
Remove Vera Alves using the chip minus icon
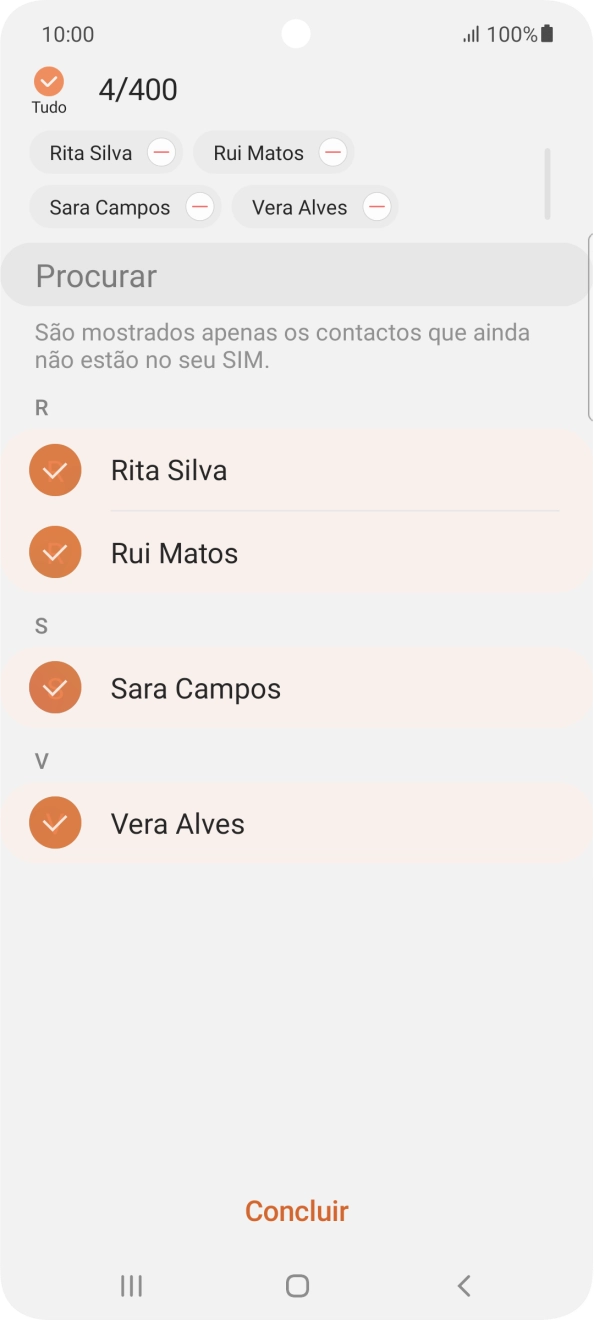click(x=376, y=207)
